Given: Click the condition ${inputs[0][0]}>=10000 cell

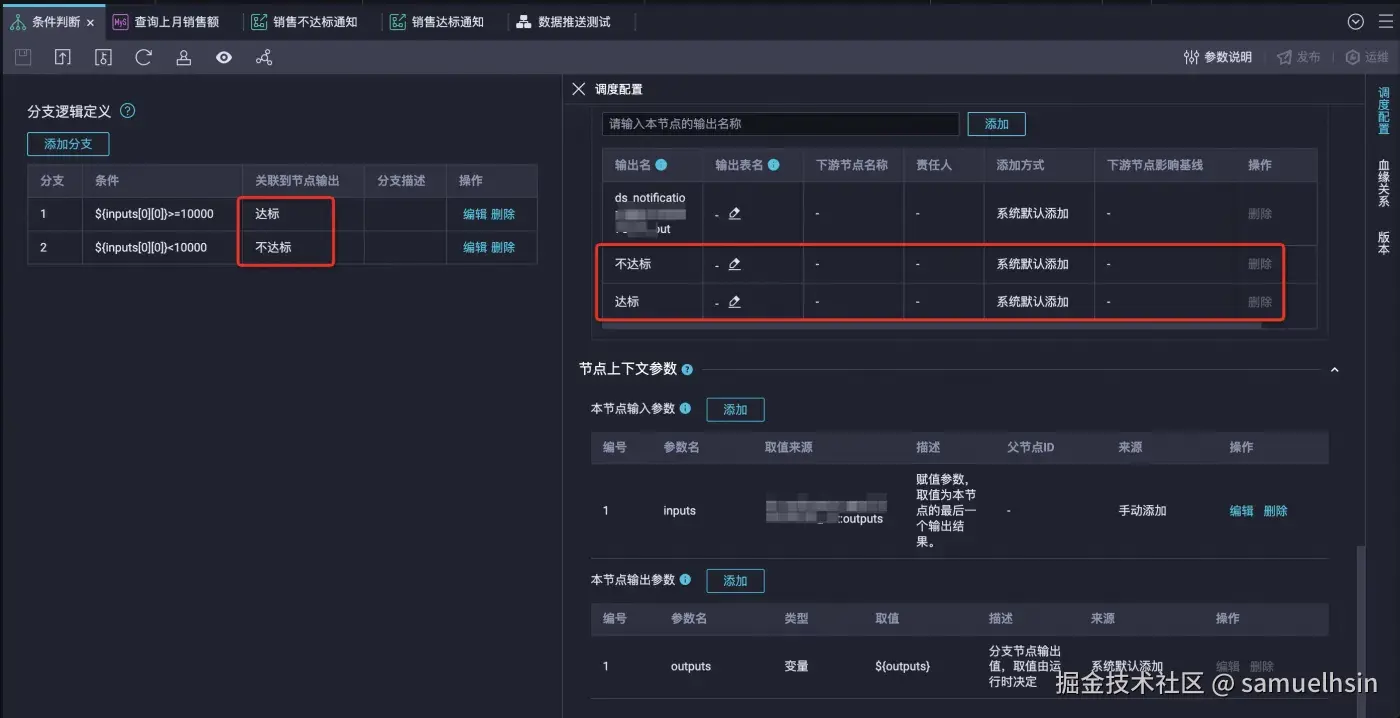Looking at the screenshot, I should pyautogui.click(x=154, y=214).
